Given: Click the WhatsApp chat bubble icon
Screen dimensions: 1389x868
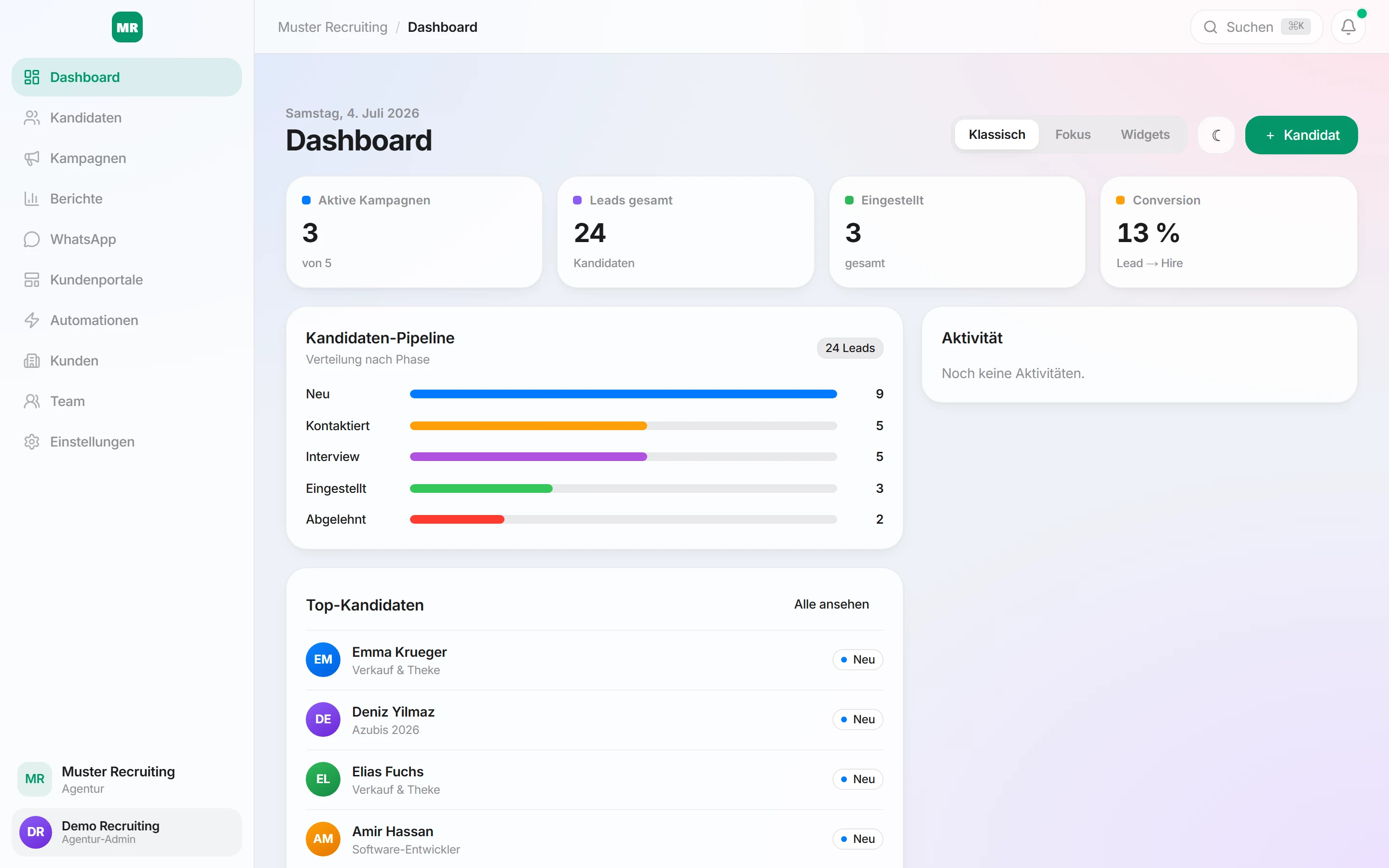Looking at the screenshot, I should (x=31, y=239).
